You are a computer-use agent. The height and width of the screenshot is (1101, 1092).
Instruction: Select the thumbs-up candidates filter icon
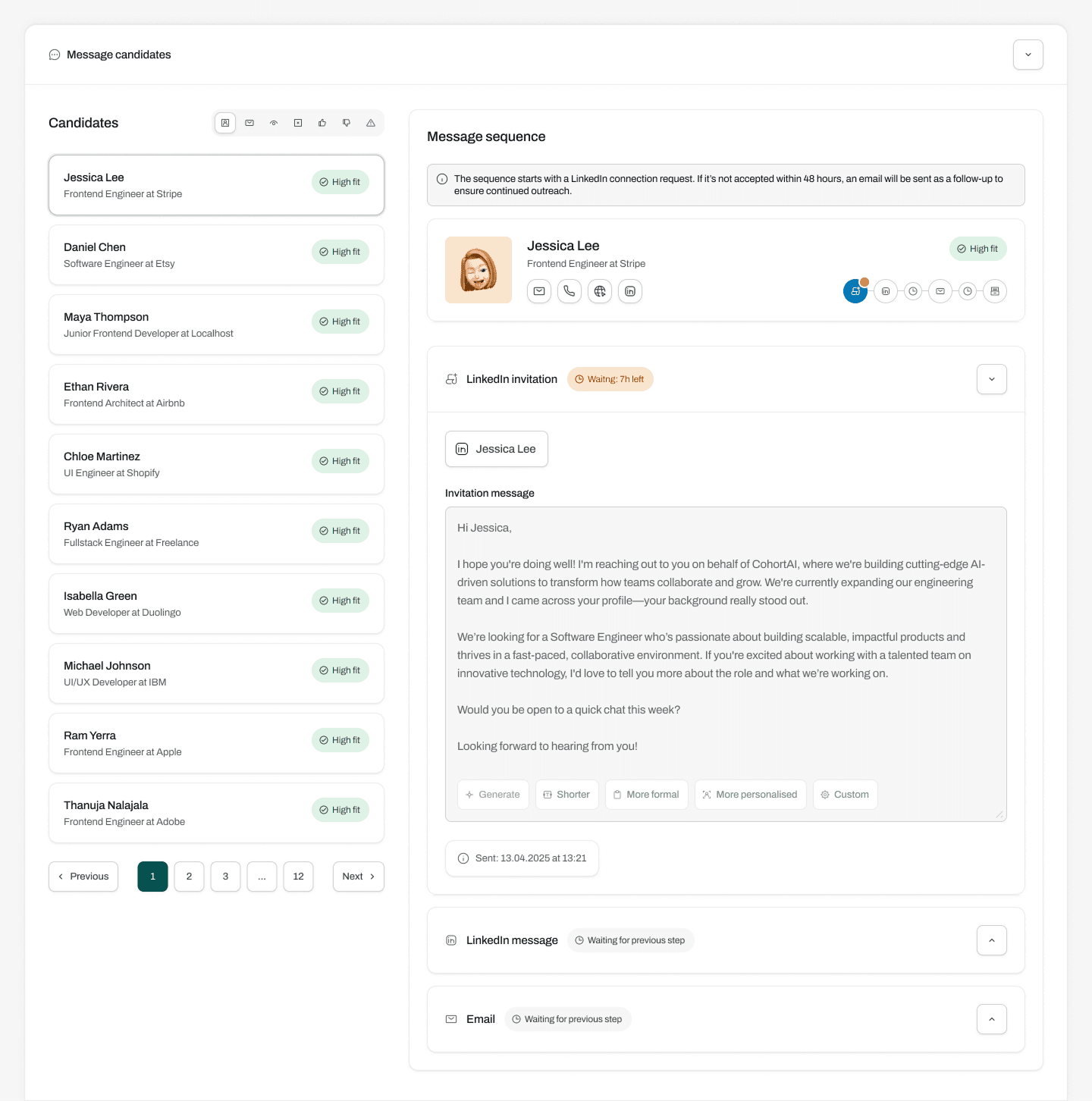[322, 123]
